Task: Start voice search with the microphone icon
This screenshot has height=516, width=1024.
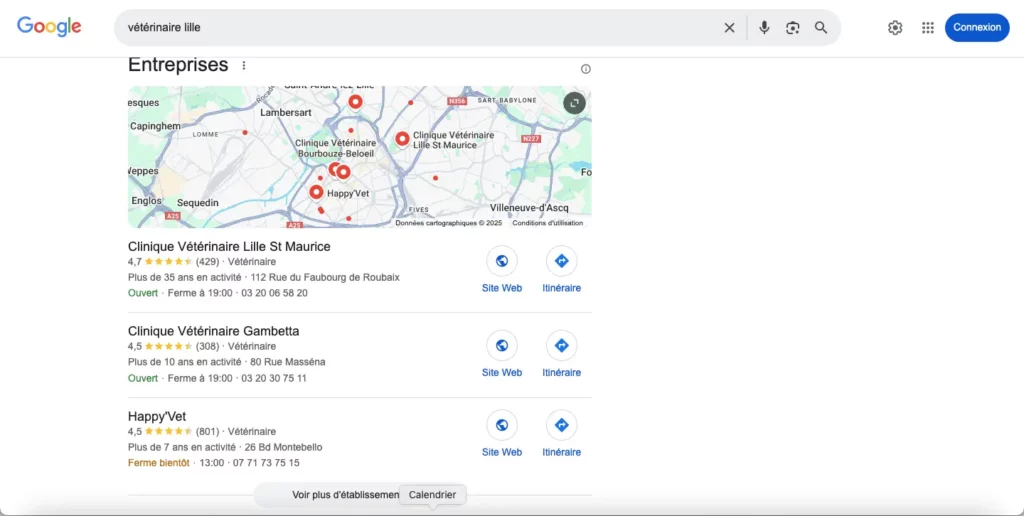Action: 764,27
